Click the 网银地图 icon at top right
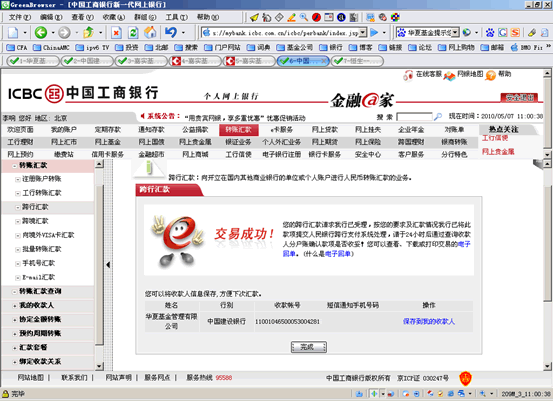 449,75
